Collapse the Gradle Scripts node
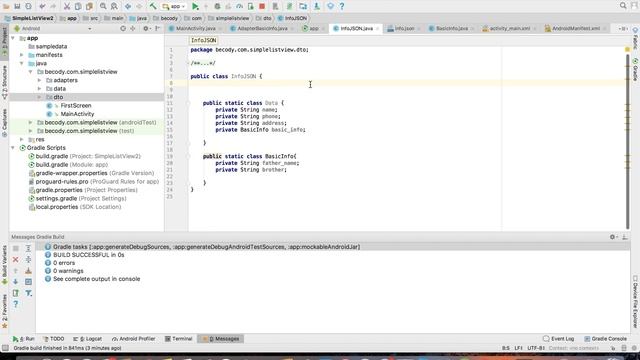Screen dimensions: 640x360 click(x=13, y=148)
